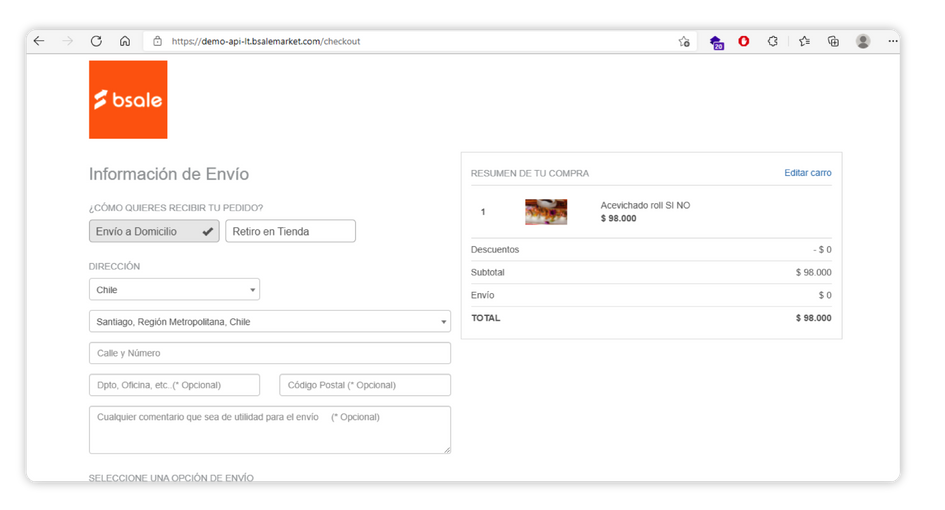945x510 pixels.
Task: Click the browser address bar URL
Action: (266, 41)
